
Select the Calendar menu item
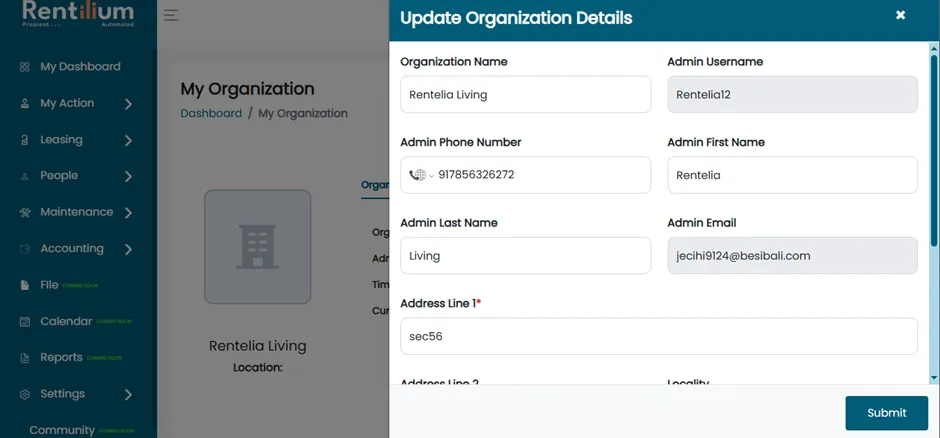(67, 321)
